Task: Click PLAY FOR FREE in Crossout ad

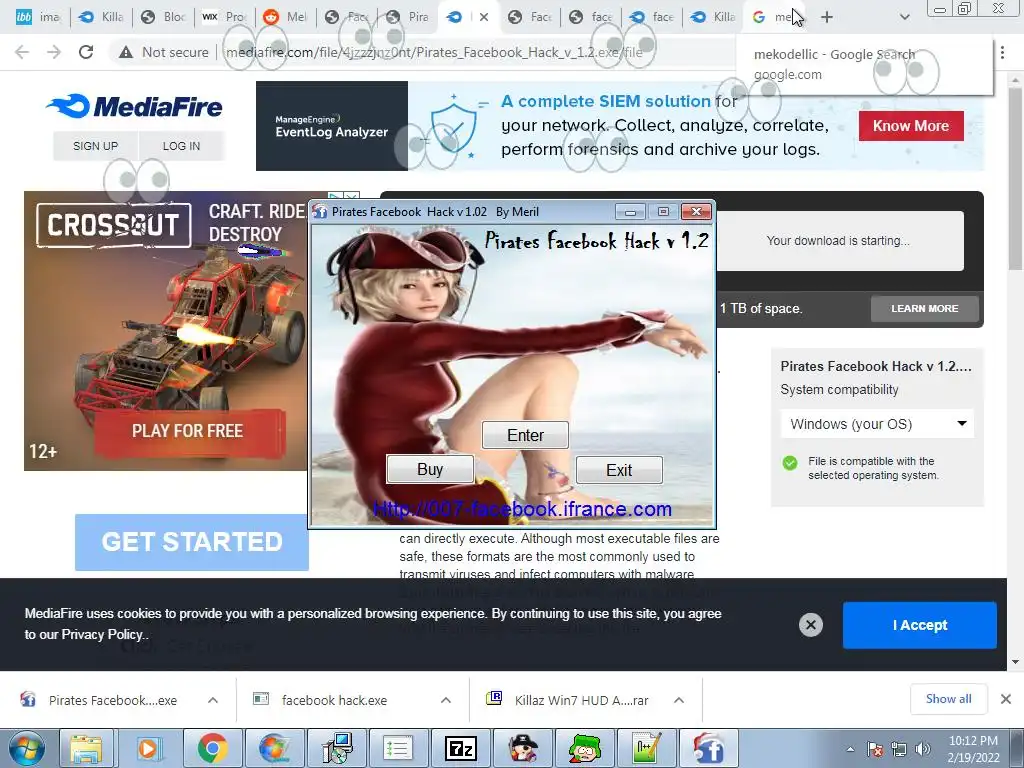Action: (x=187, y=431)
